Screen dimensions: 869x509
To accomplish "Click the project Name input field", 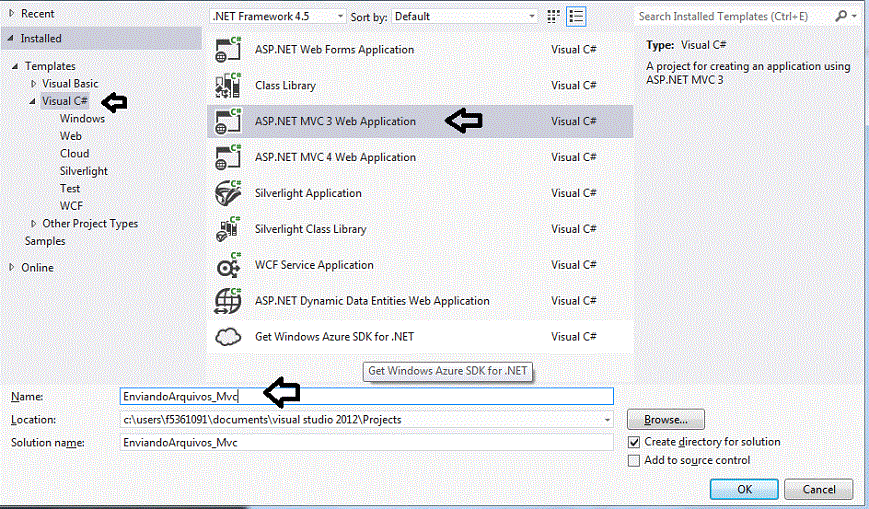I will pos(366,396).
